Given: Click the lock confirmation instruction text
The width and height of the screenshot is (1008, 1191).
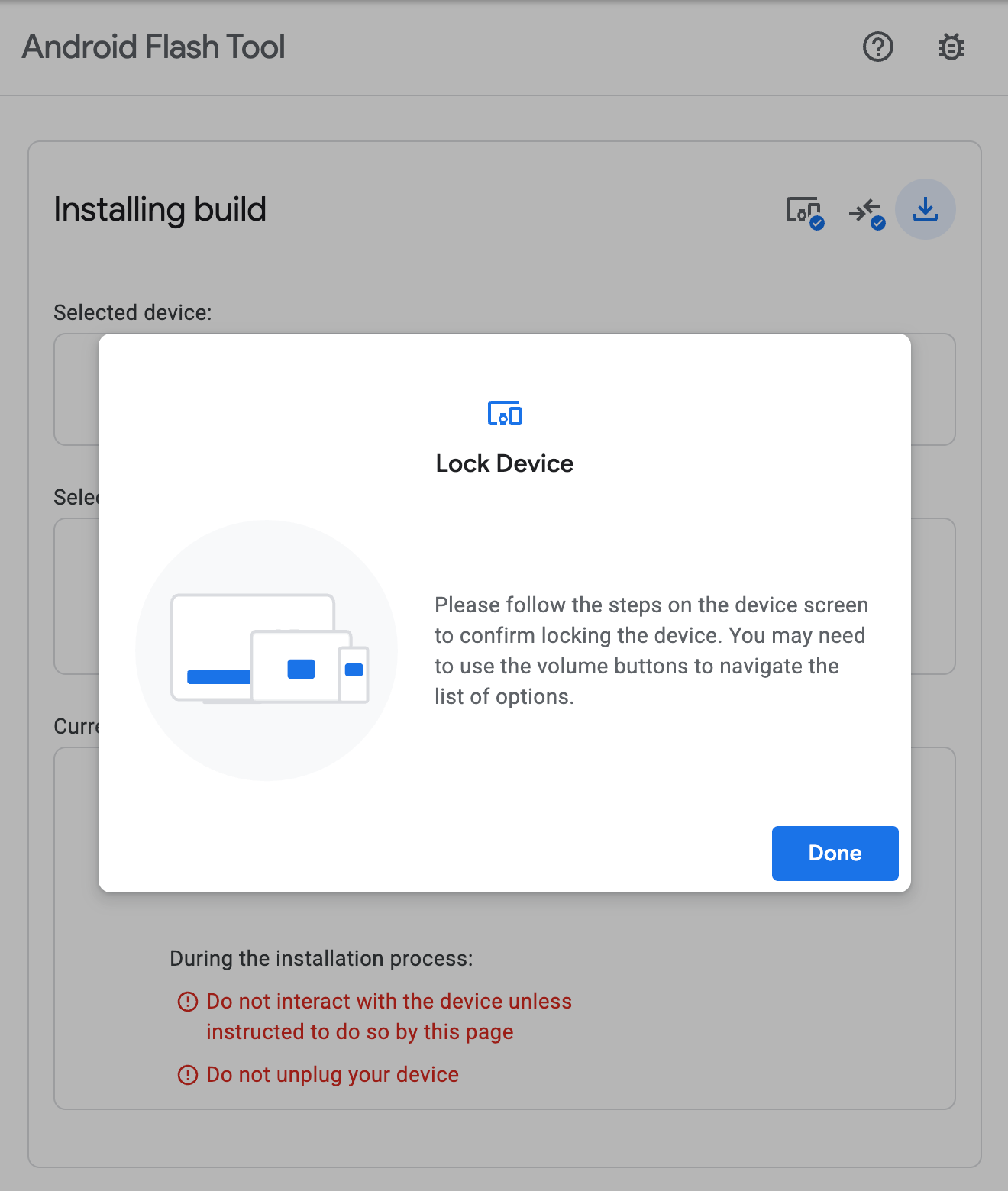Looking at the screenshot, I should point(651,650).
